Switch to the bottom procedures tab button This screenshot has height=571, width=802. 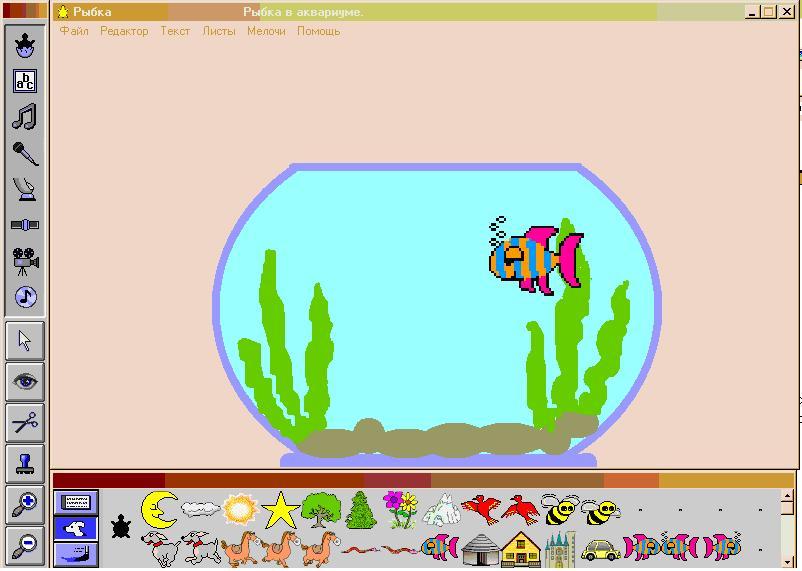76,555
